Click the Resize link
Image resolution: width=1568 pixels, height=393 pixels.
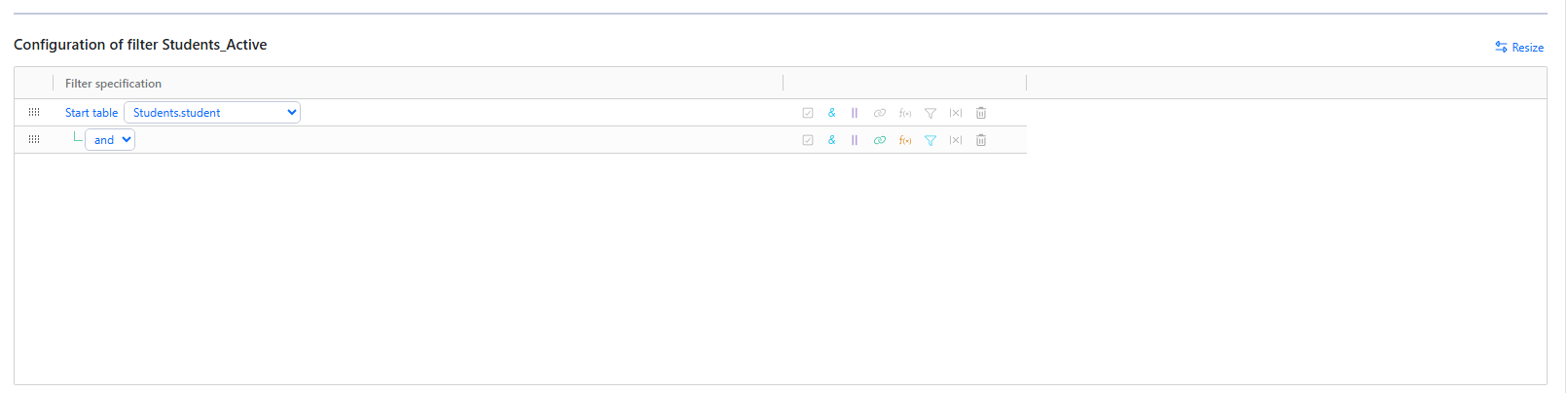[x=1519, y=47]
